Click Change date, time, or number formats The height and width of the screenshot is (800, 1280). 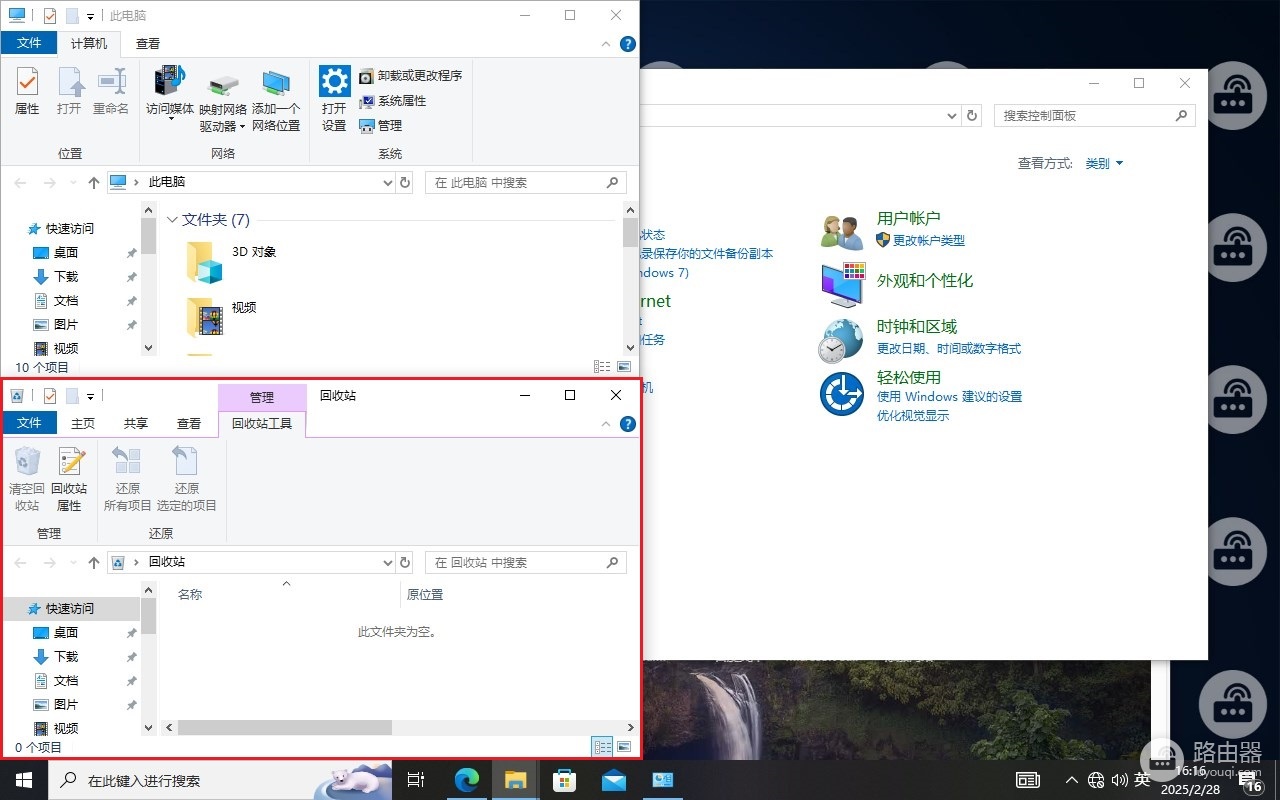coord(949,349)
